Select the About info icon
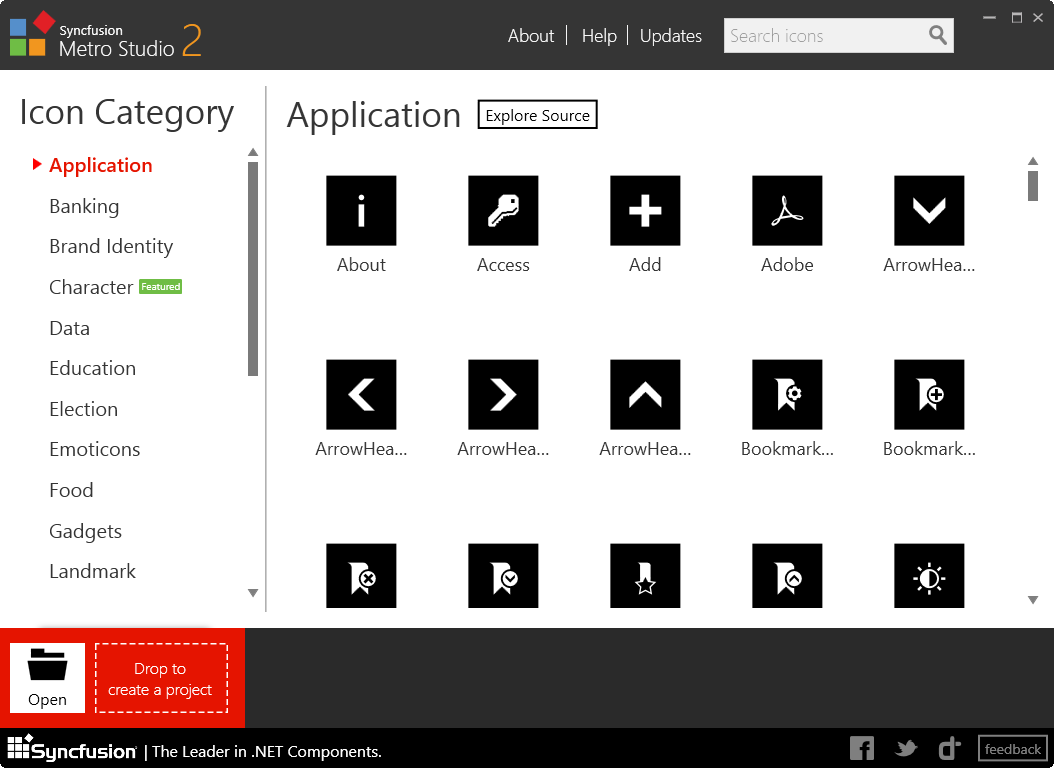This screenshot has height=768, width=1054. pos(361,210)
